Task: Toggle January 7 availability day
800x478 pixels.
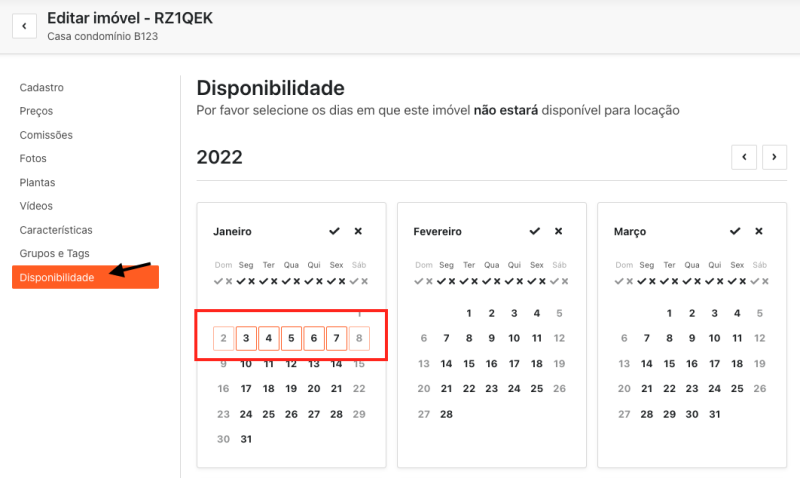Action: pos(336,339)
